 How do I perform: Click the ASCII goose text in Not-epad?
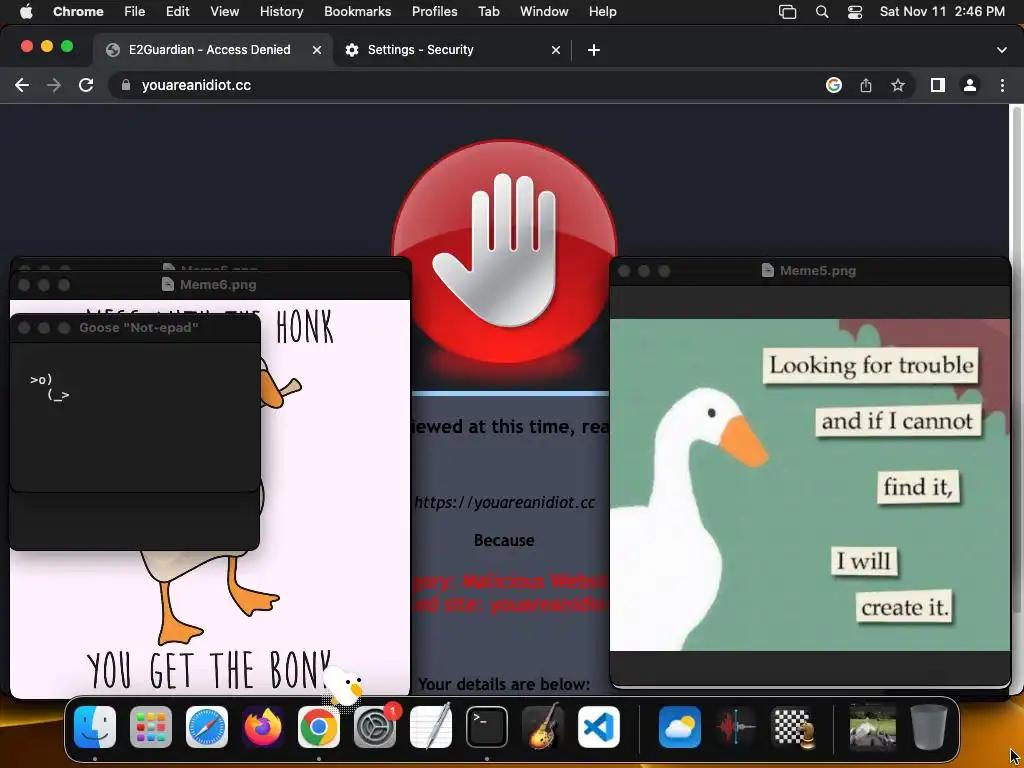tap(50, 387)
